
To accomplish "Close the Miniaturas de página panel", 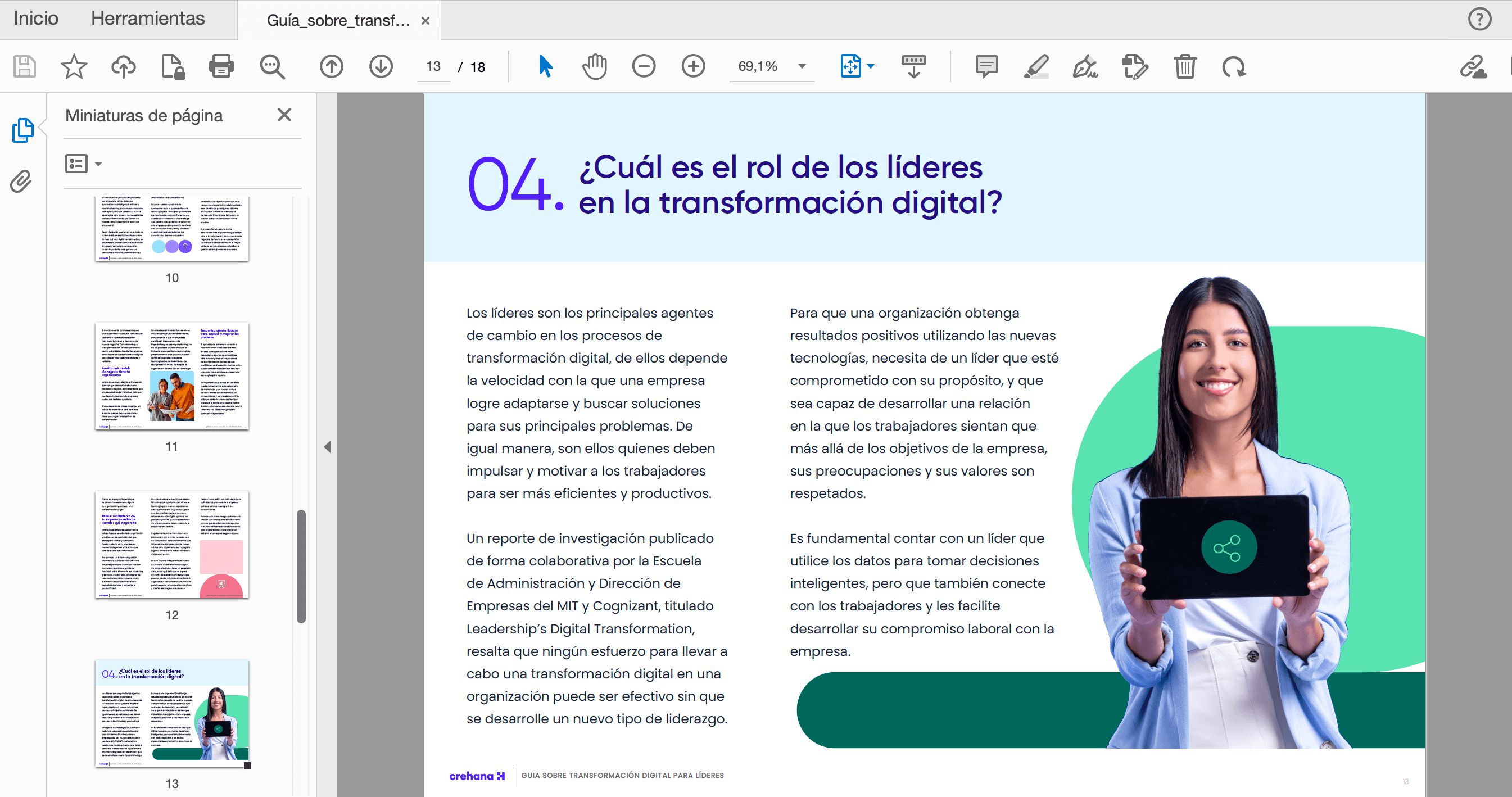I will click(x=284, y=115).
